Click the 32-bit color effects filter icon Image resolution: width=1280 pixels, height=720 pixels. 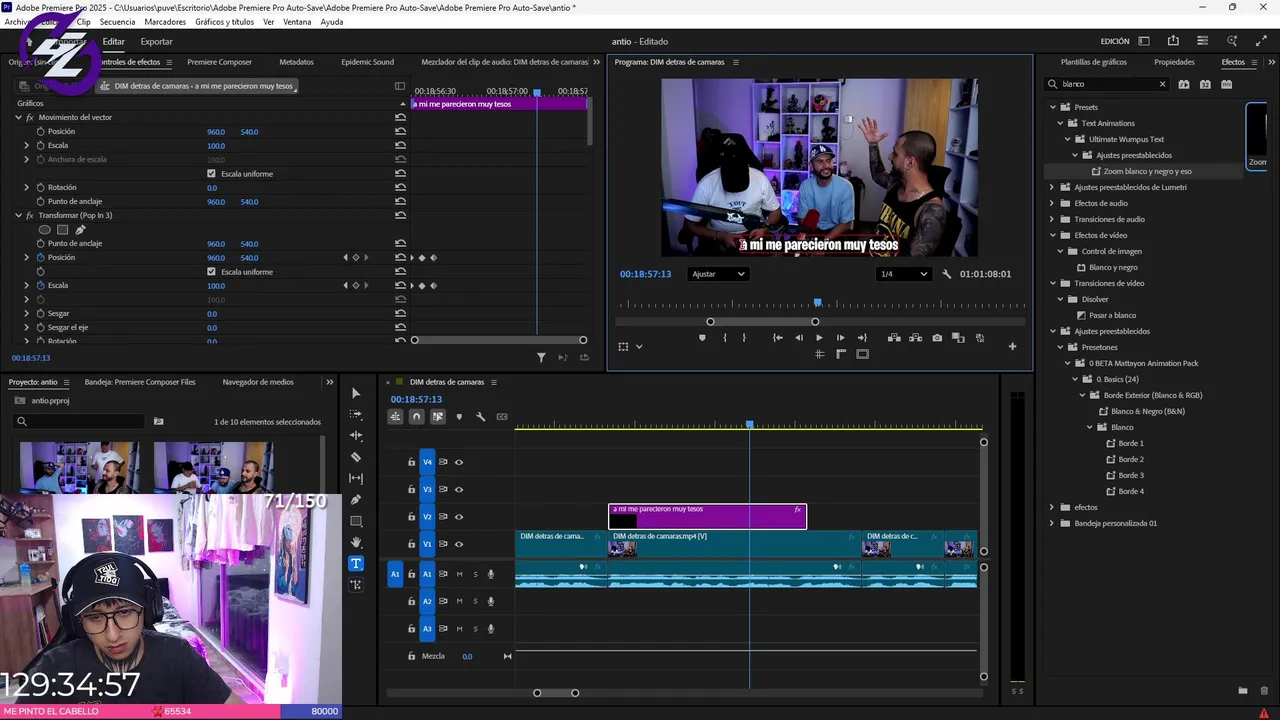[x=1205, y=84]
